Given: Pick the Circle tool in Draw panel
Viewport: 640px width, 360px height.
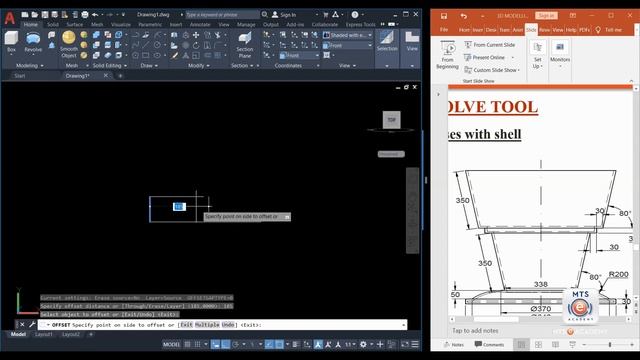Looking at the screenshot, I should [x=157, y=45].
